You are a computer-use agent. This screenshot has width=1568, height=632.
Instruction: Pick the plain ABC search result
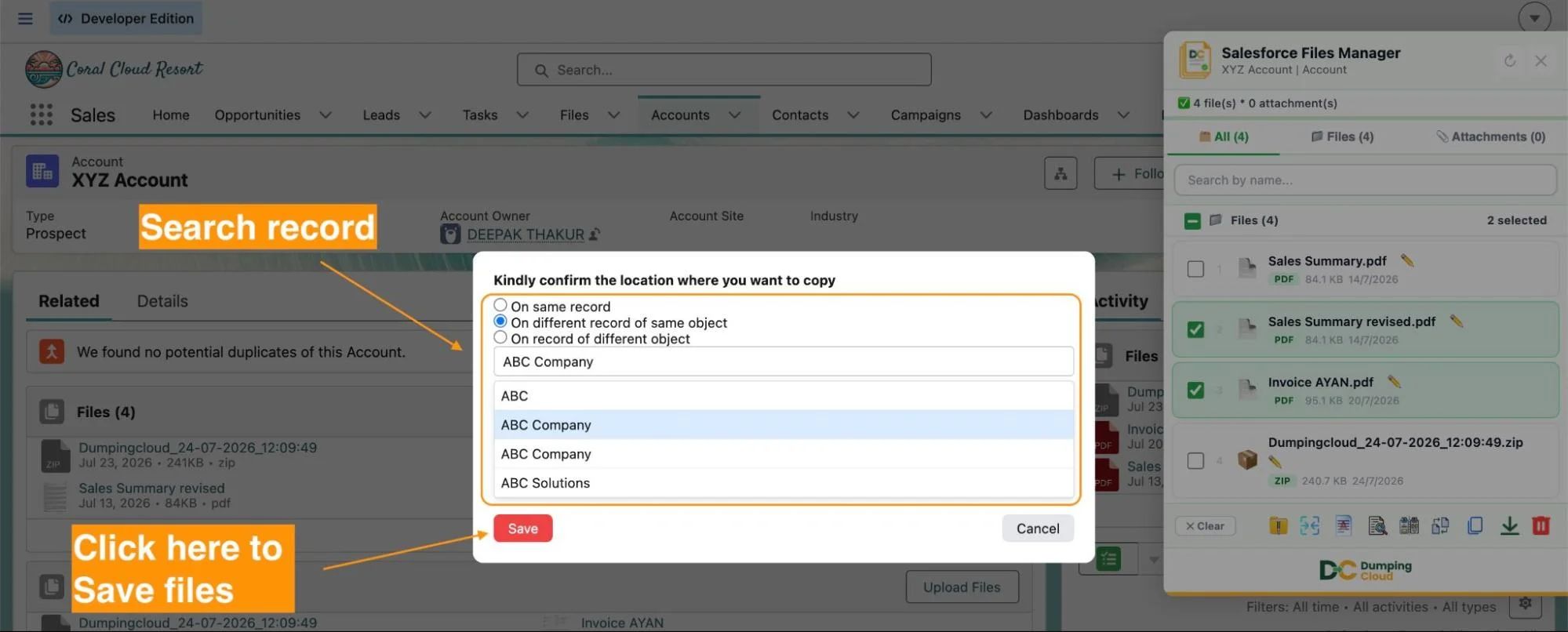[784, 396]
